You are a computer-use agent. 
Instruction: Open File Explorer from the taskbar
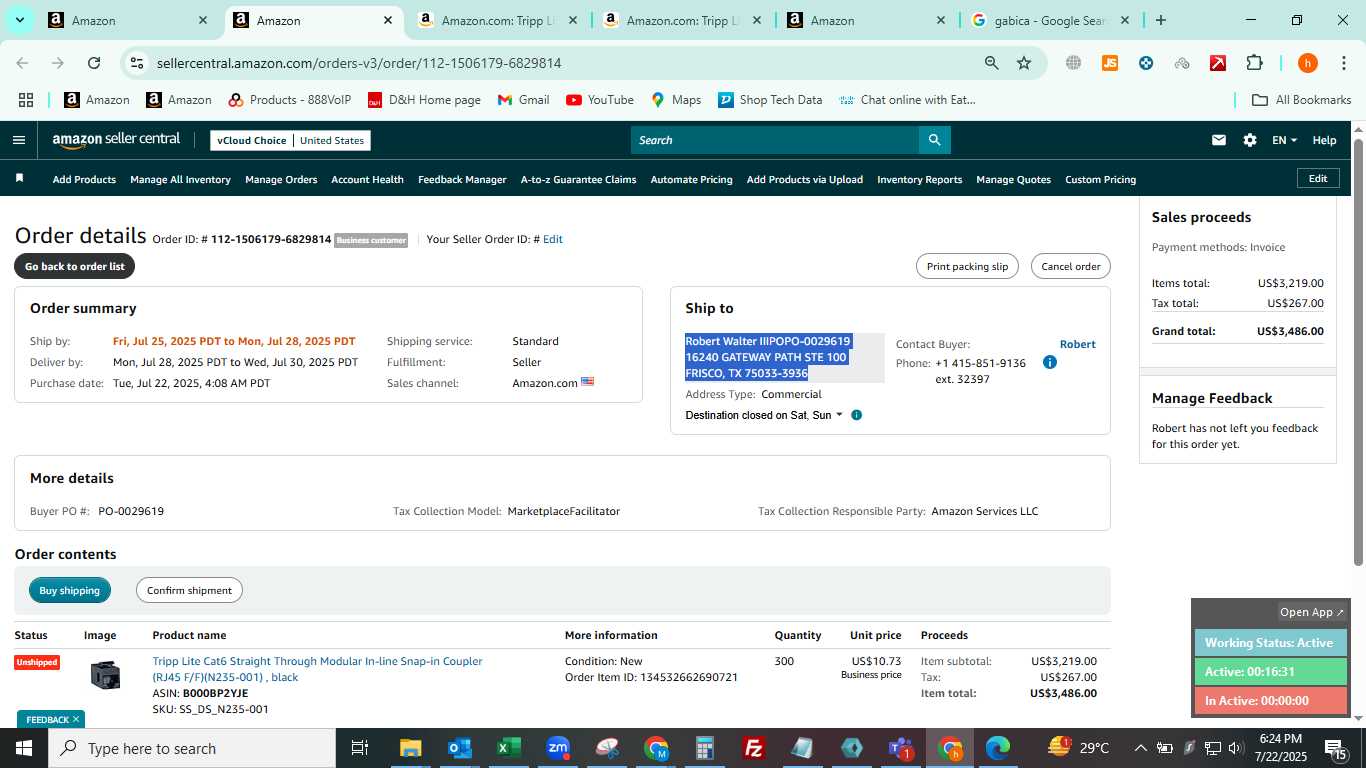click(x=410, y=748)
